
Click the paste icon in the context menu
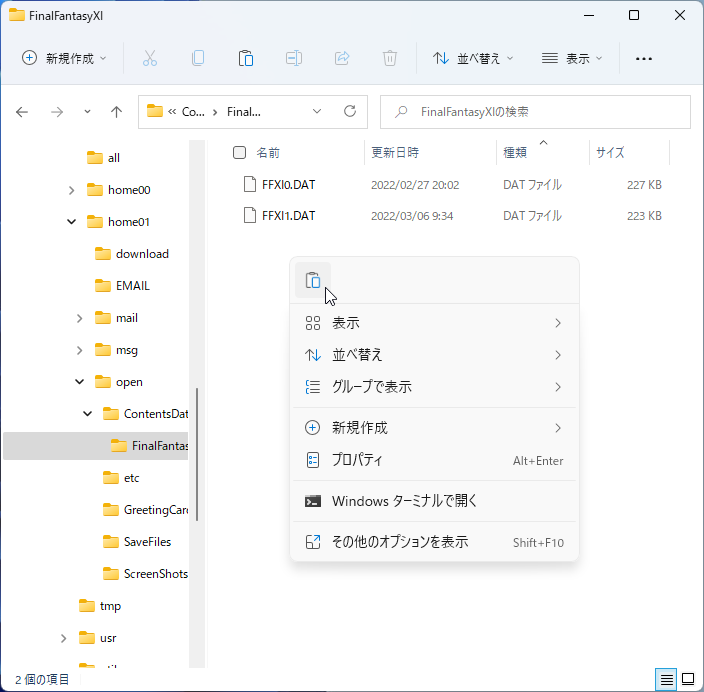313,280
